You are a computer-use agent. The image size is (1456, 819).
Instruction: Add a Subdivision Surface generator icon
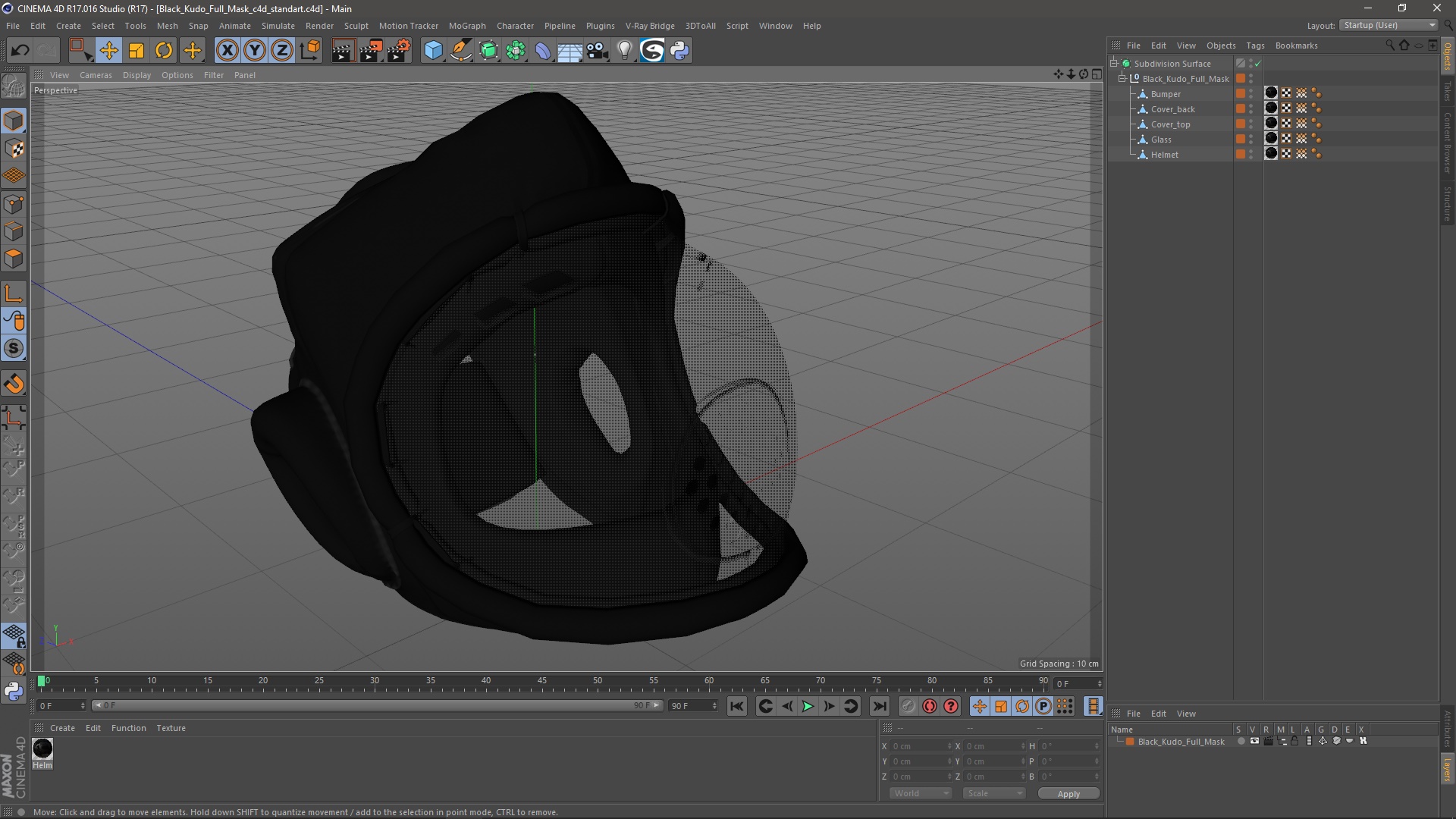tap(488, 51)
